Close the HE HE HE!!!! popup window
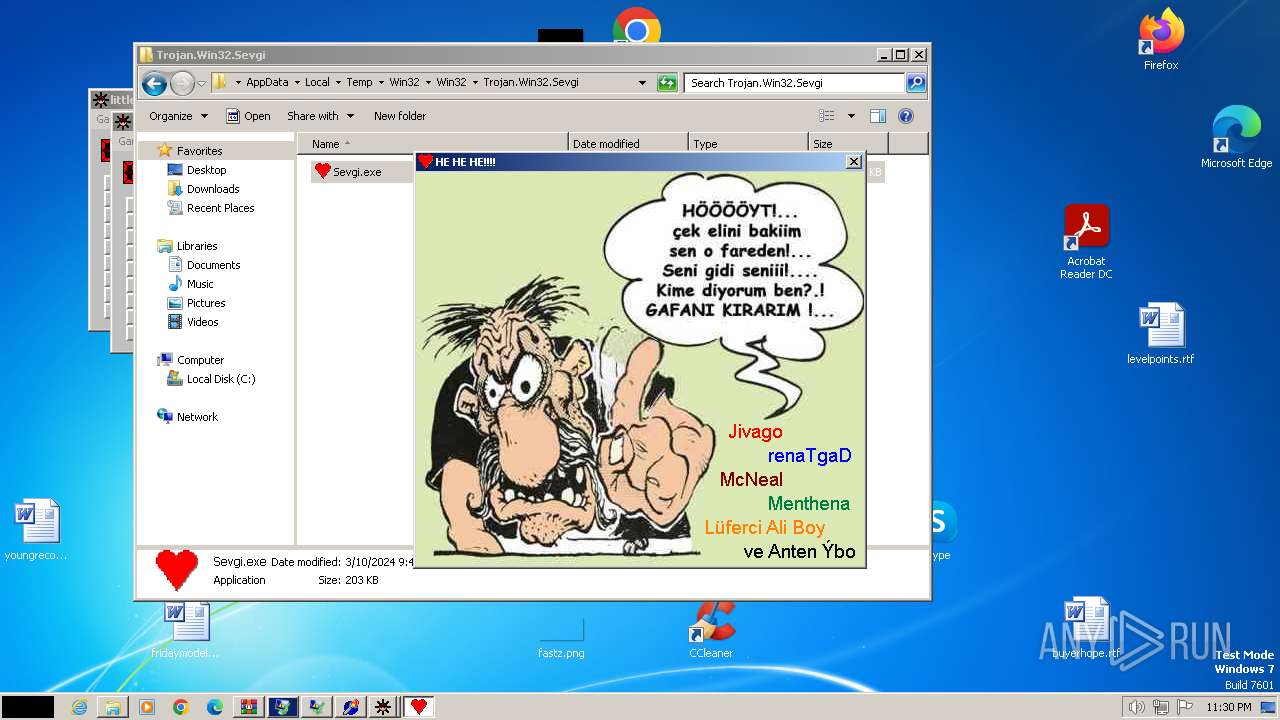Screen dimensions: 1280x720 point(854,161)
